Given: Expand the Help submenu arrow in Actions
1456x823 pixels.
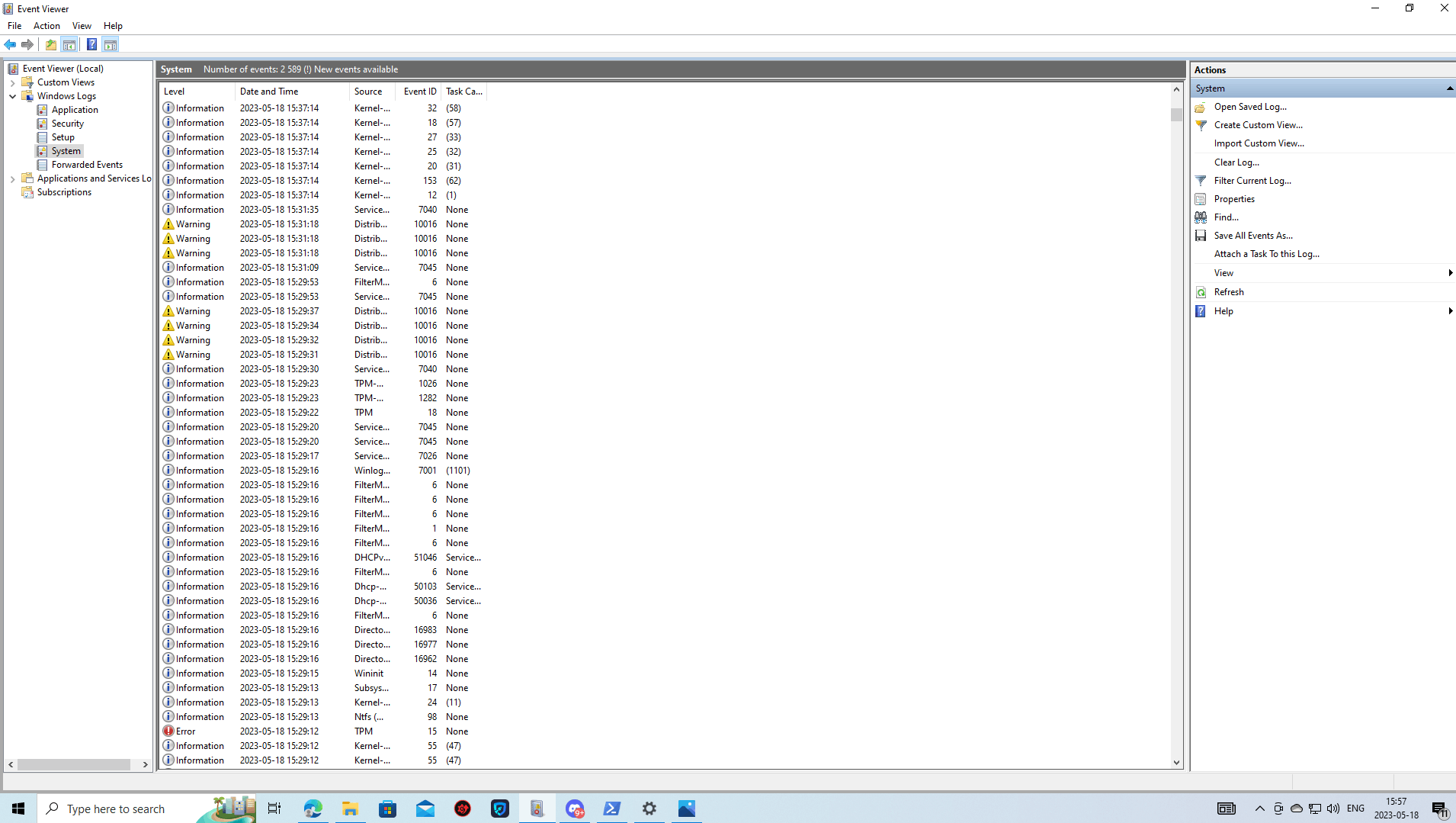Looking at the screenshot, I should click(1450, 311).
